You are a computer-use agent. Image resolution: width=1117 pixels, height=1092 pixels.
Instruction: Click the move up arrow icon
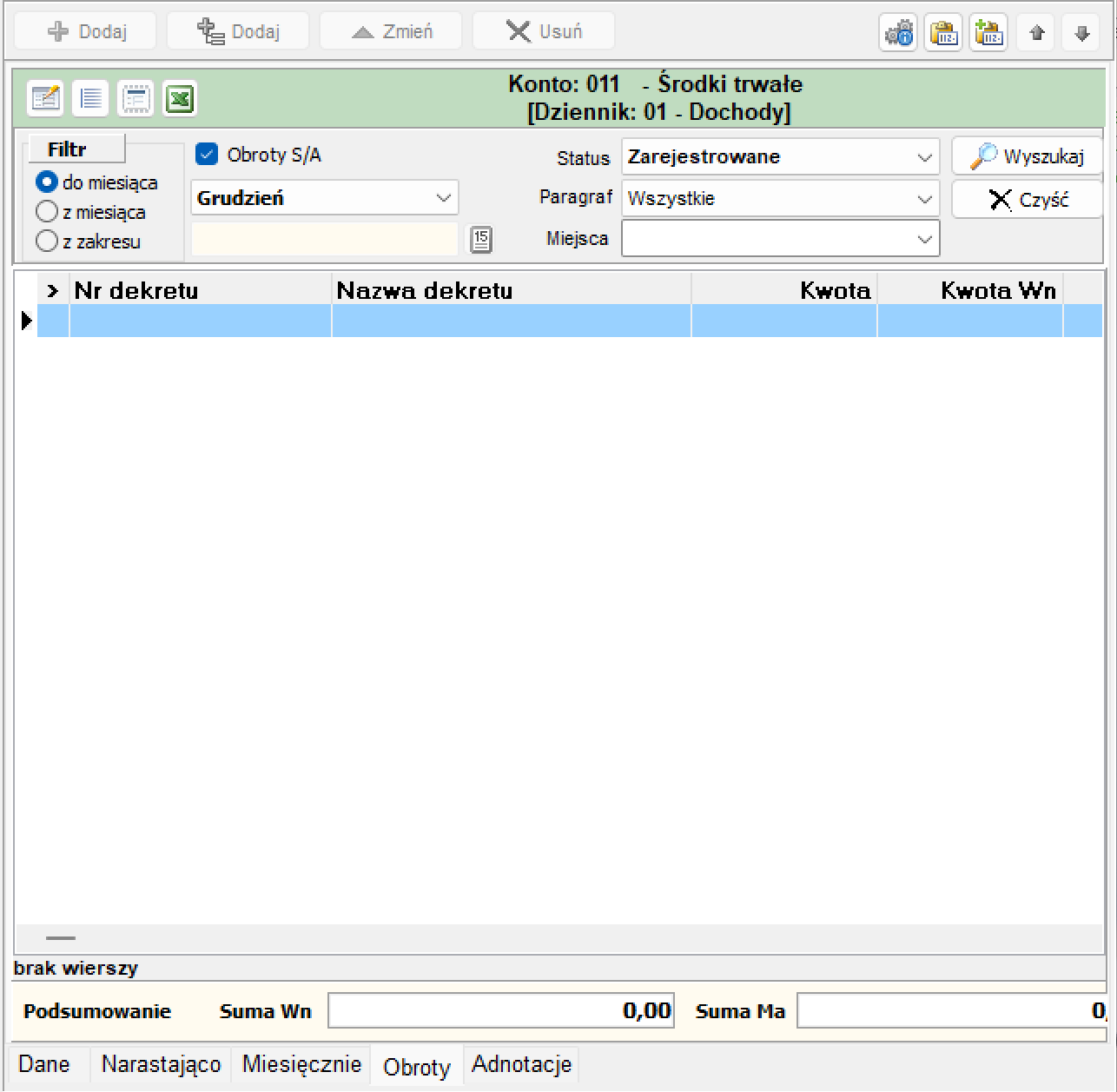(1036, 33)
